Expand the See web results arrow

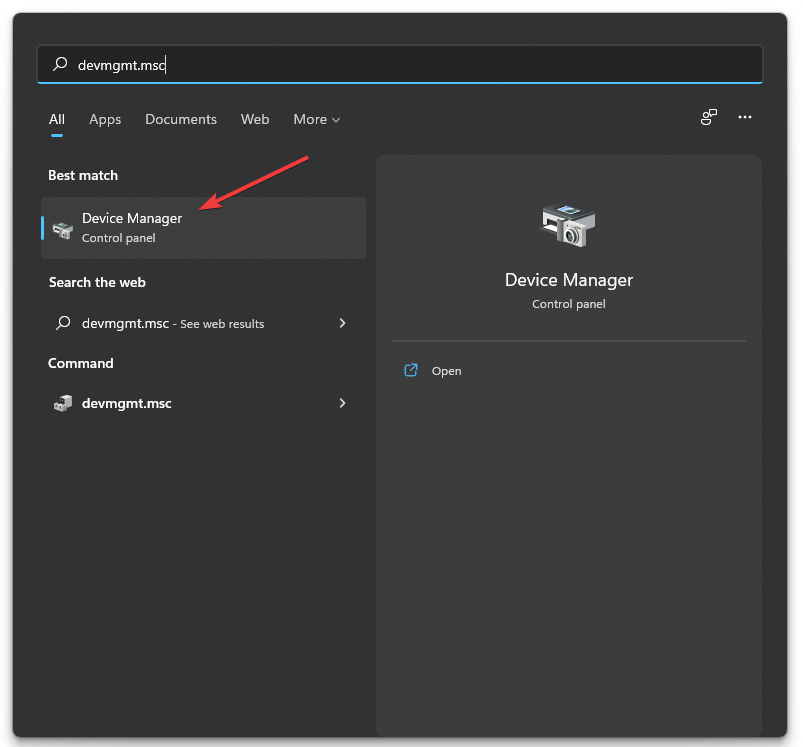(342, 323)
